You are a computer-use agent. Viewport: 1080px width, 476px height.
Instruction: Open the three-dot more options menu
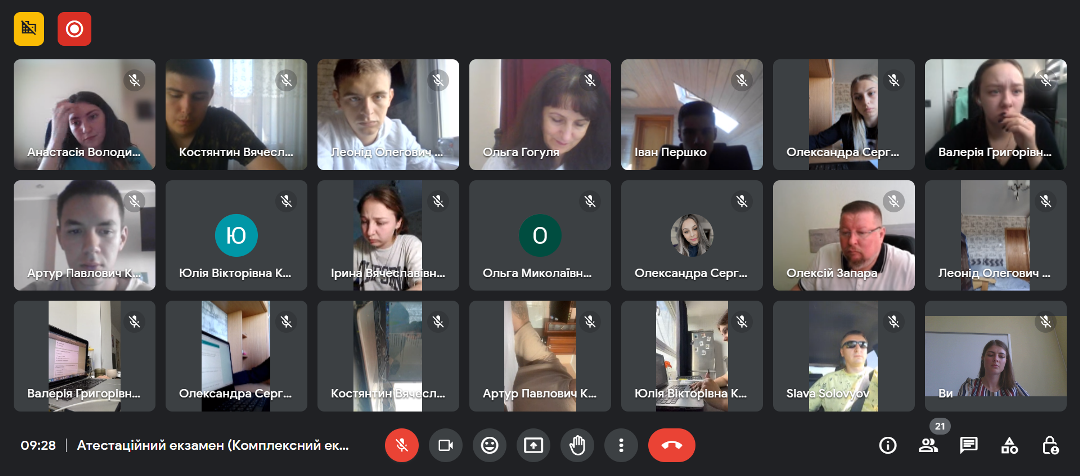[x=621, y=446]
